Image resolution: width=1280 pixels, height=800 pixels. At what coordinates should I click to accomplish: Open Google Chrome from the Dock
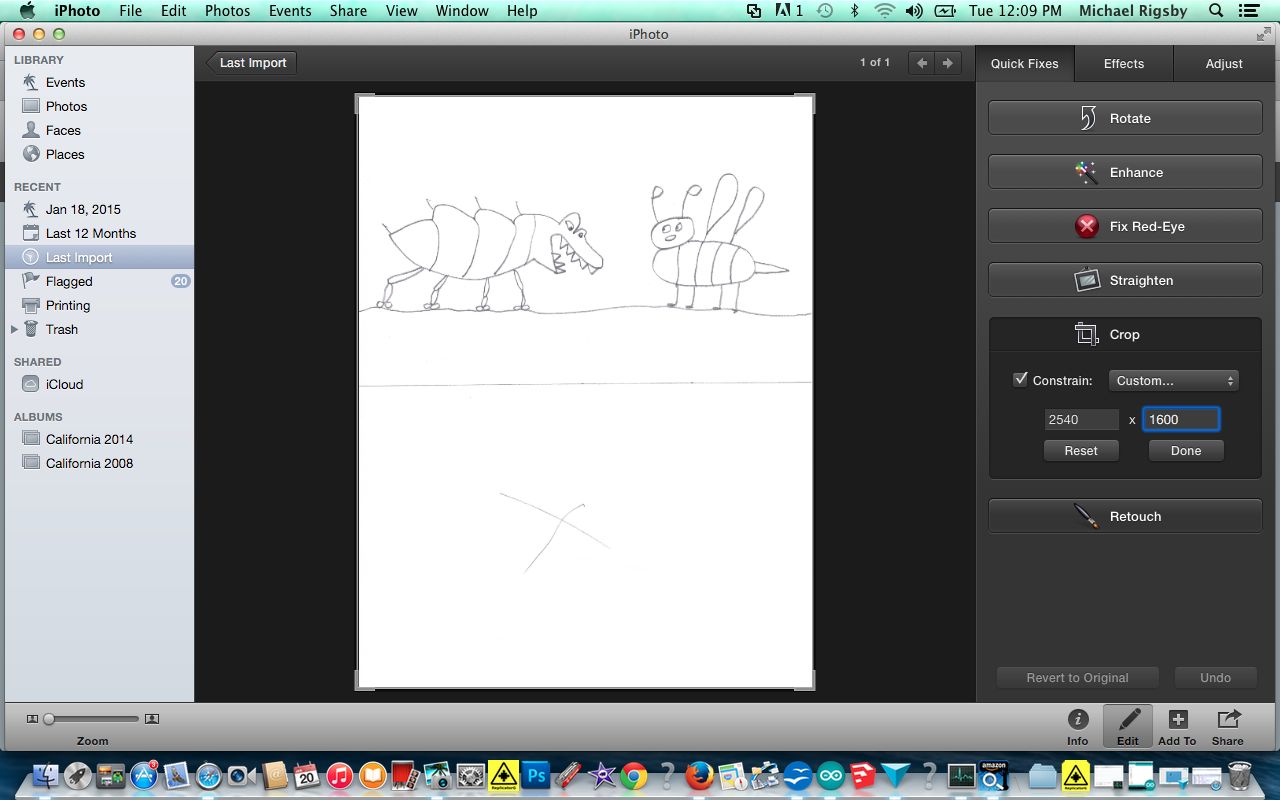633,775
